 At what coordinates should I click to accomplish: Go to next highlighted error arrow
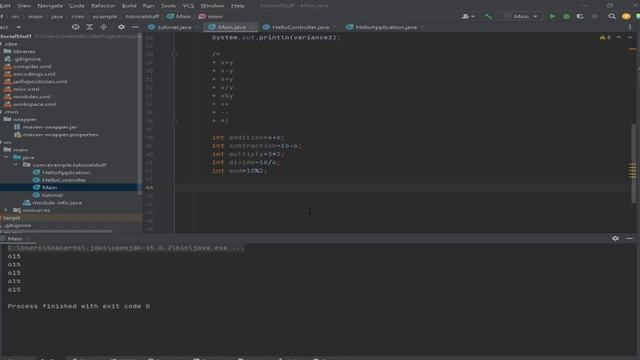point(630,37)
